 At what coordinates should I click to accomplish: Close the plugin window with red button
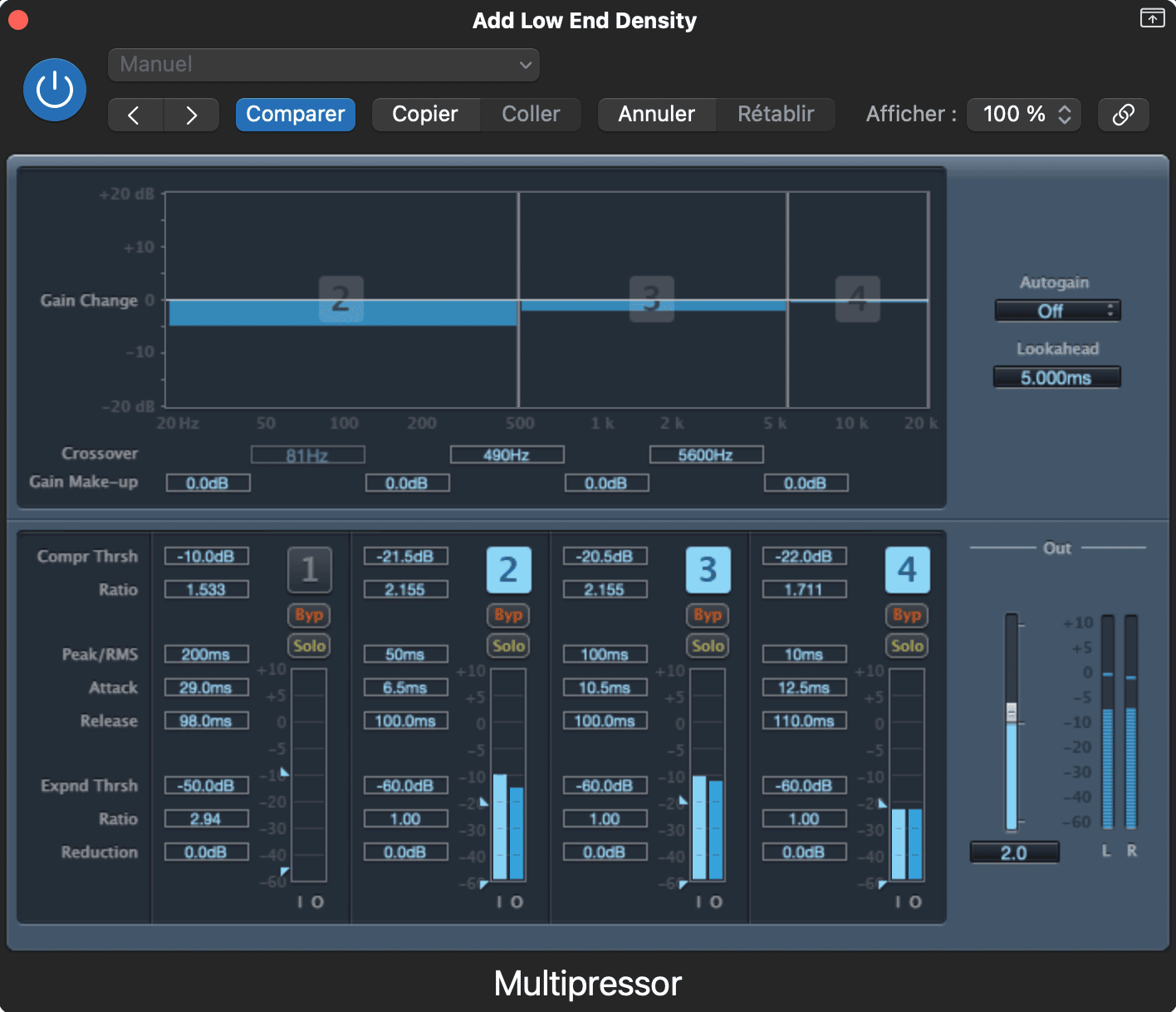(x=17, y=19)
